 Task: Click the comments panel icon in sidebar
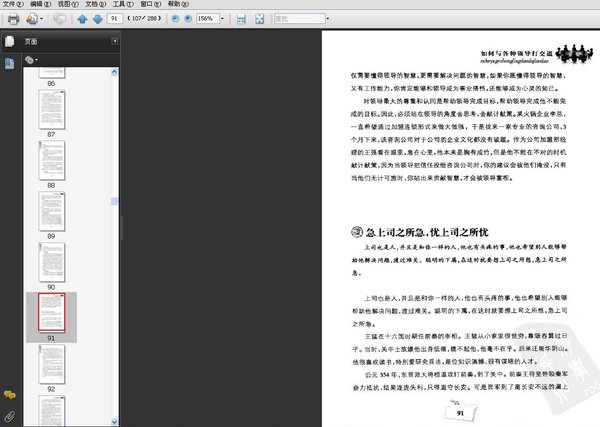[10, 395]
